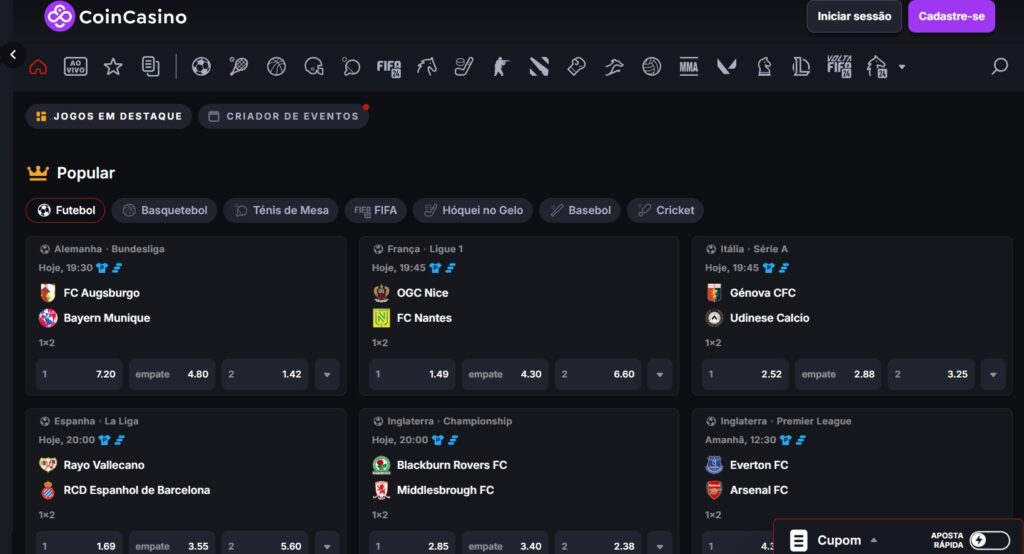Image resolution: width=1024 pixels, height=554 pixels.
Task: Expand more markets for Augsburgo vs Bayern
Action: [x=327, y=374]
